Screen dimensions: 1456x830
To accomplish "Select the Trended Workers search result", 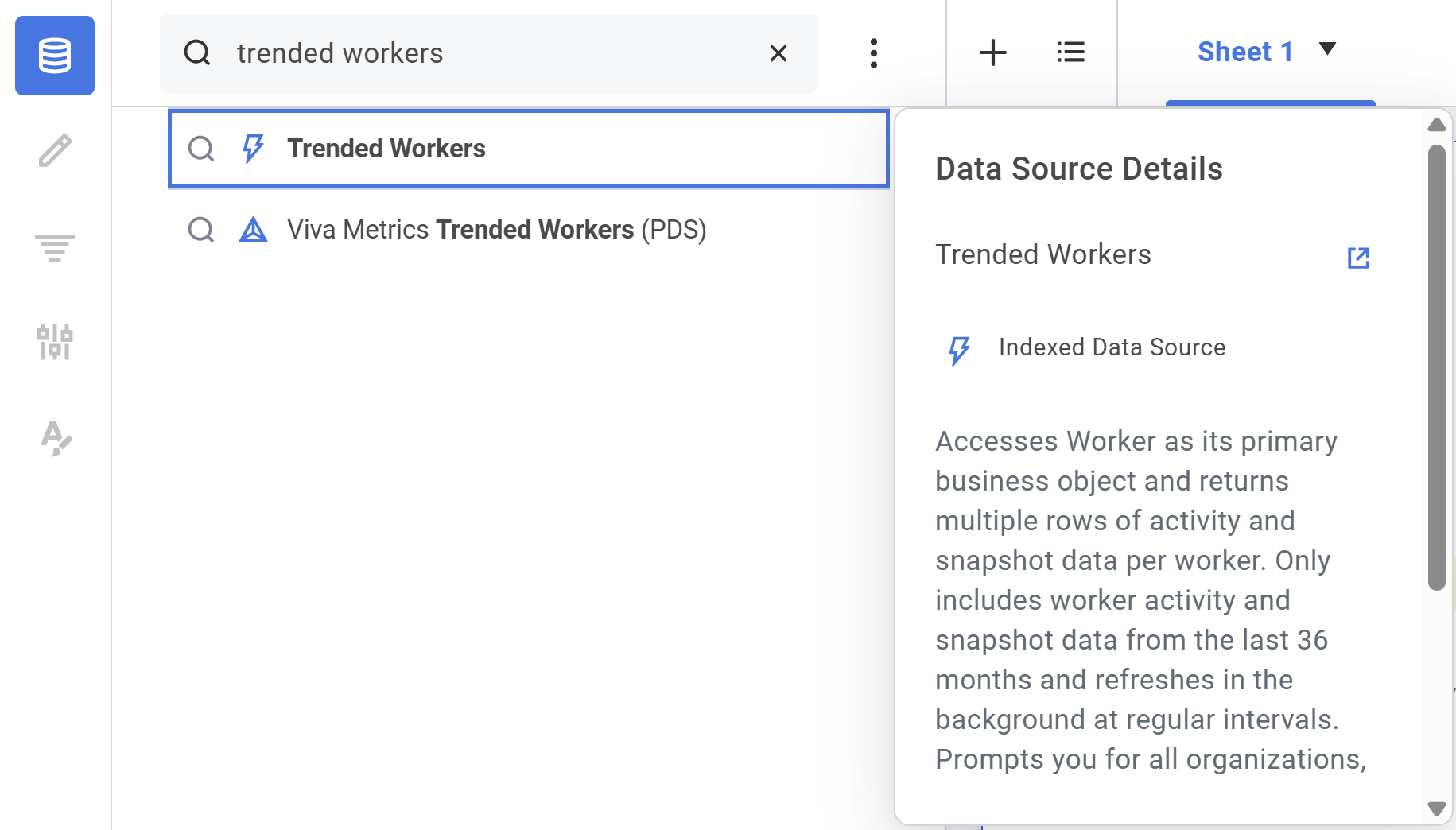I will tap(529, 149).
